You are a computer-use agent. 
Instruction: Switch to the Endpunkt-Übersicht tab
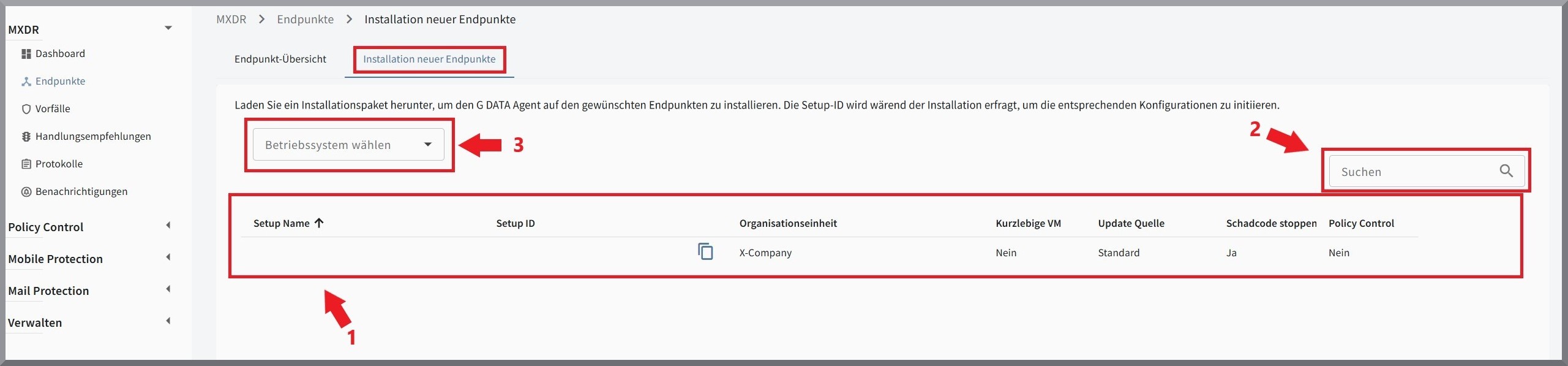pos(280,59)
